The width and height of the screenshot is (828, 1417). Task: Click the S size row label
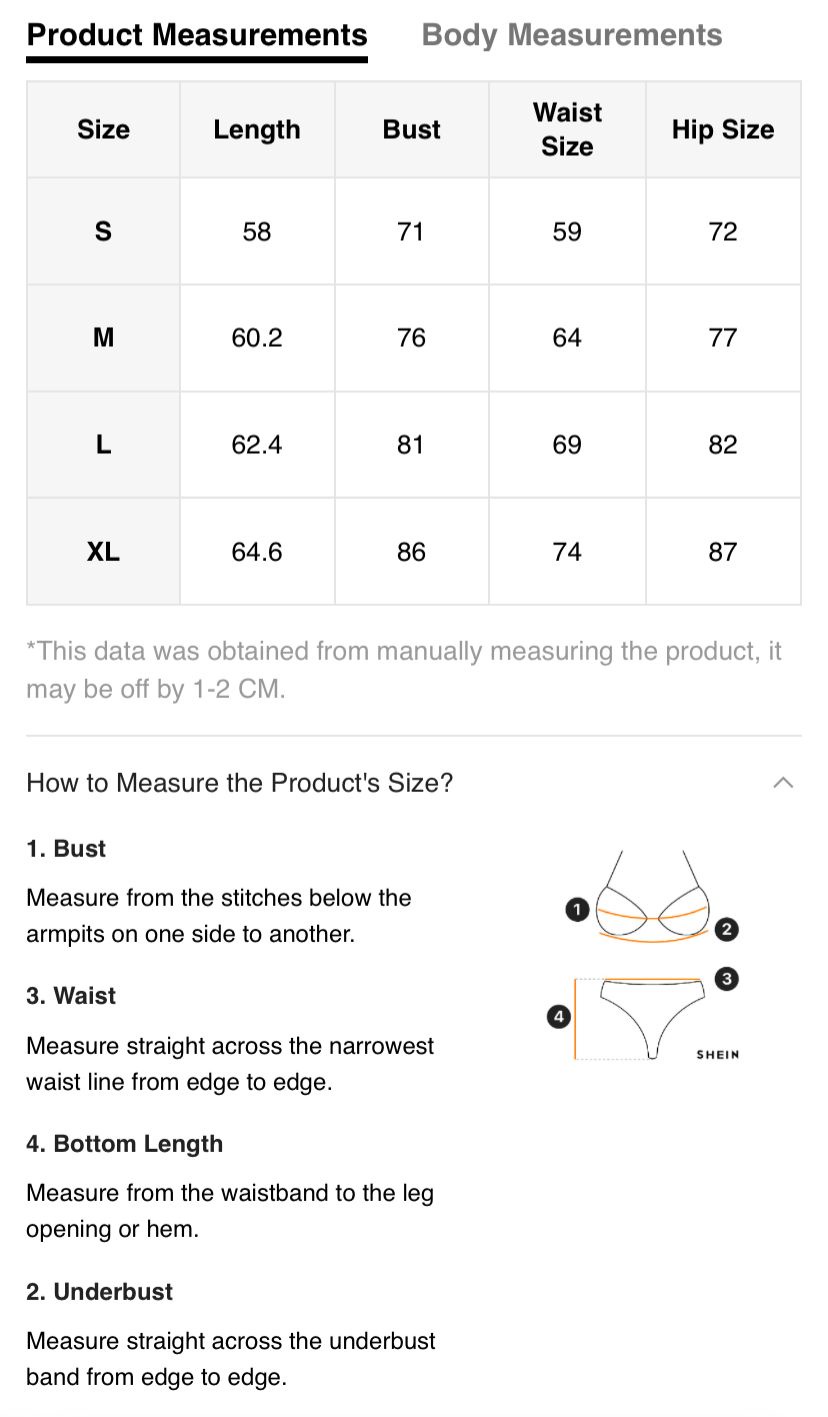coord(103,232)
